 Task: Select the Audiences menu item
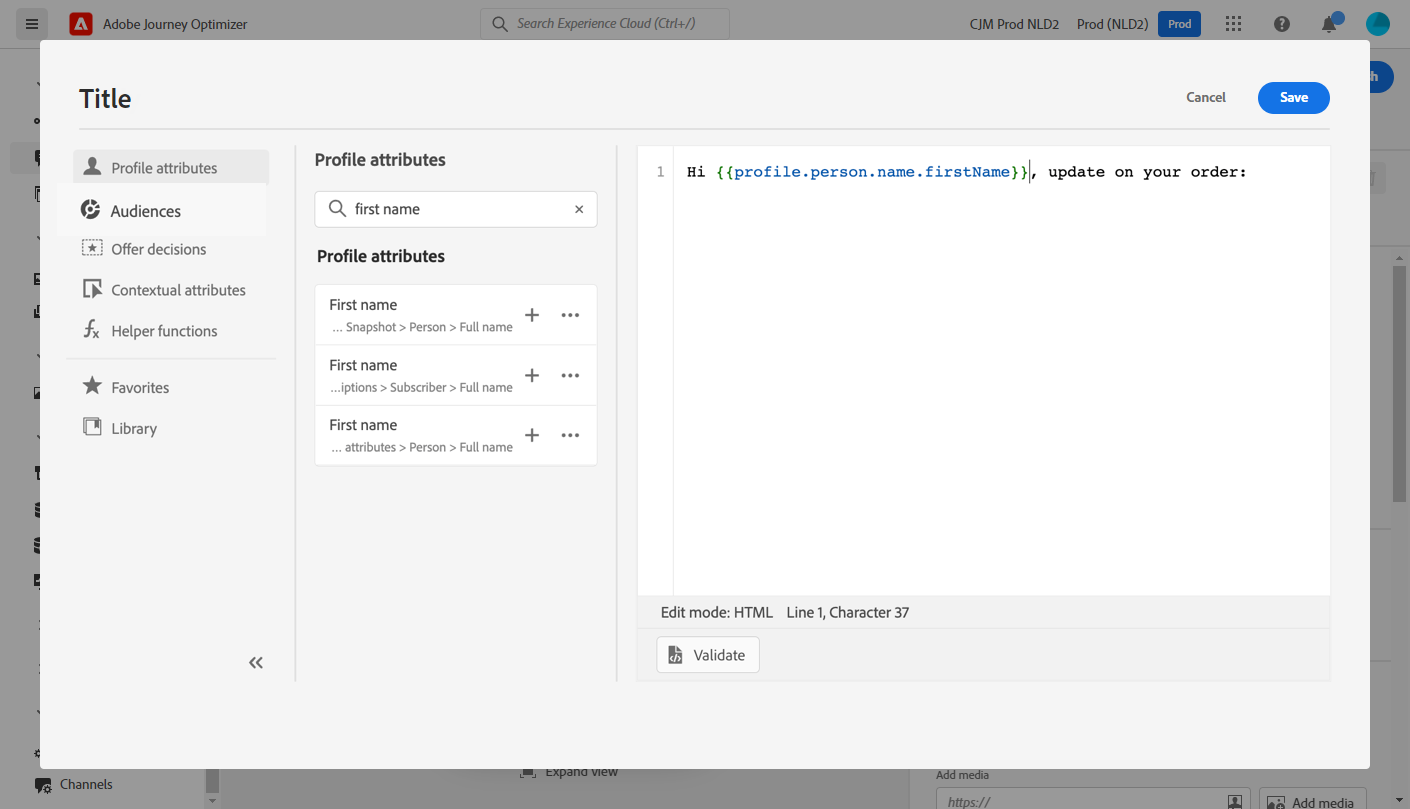[146, 211]
